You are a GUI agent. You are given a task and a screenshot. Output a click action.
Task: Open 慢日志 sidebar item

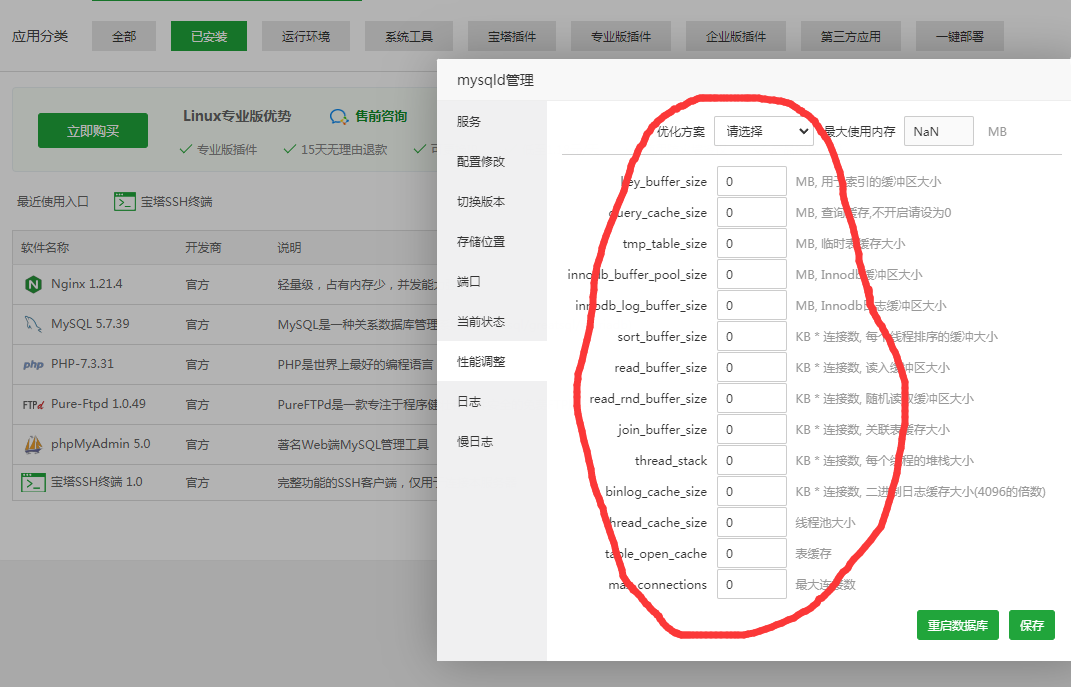492,441
